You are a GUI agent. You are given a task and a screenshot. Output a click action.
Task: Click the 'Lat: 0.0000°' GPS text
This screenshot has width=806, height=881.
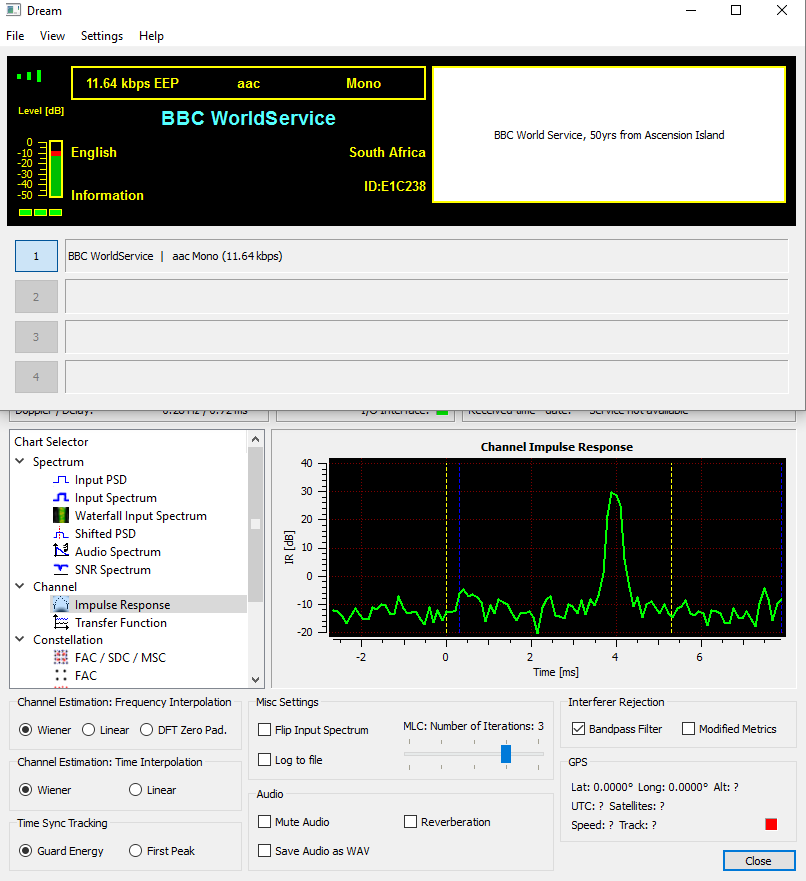click(x=602, y=787)
